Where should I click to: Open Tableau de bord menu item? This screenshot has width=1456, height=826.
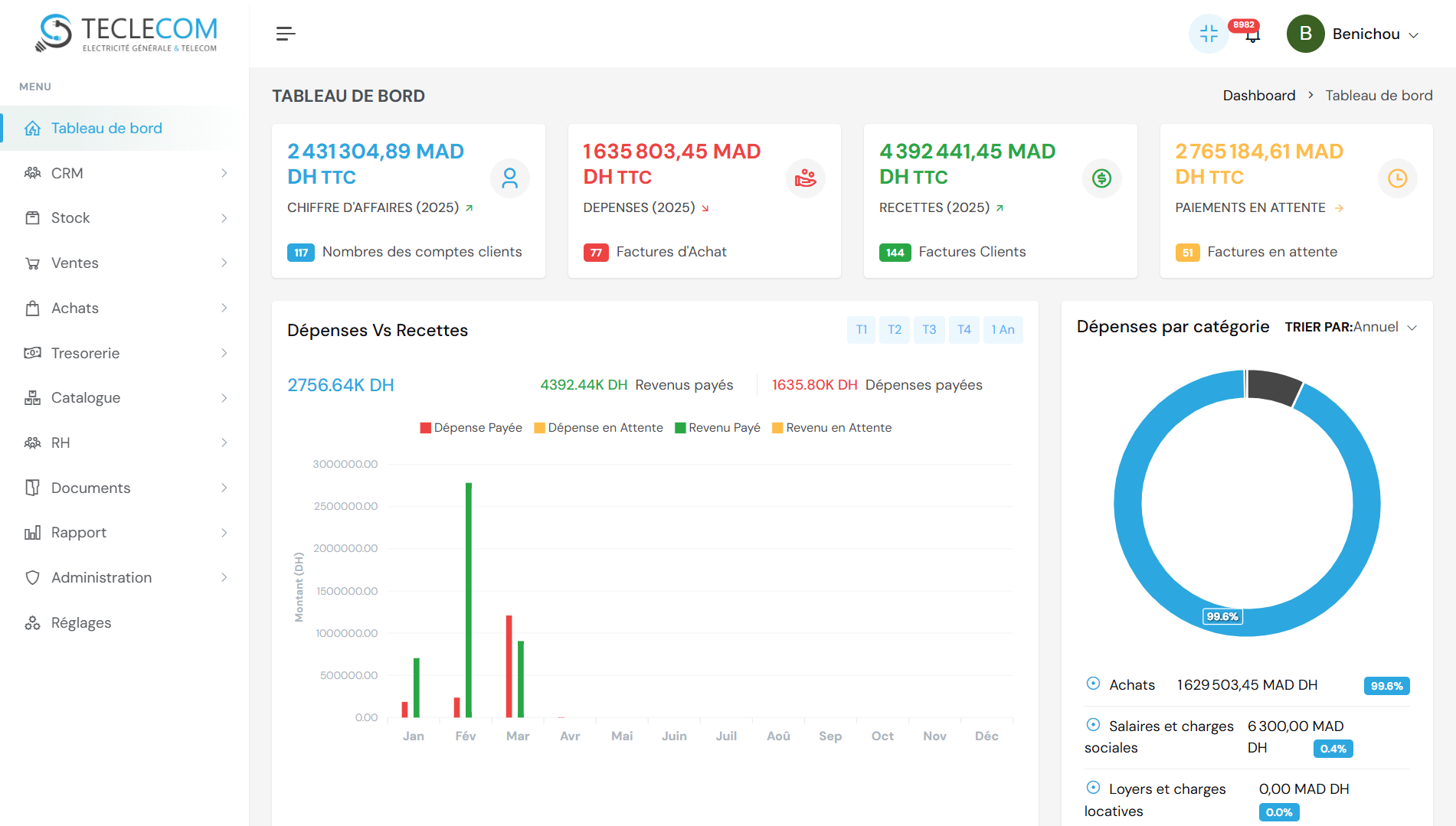coord(106,129)
